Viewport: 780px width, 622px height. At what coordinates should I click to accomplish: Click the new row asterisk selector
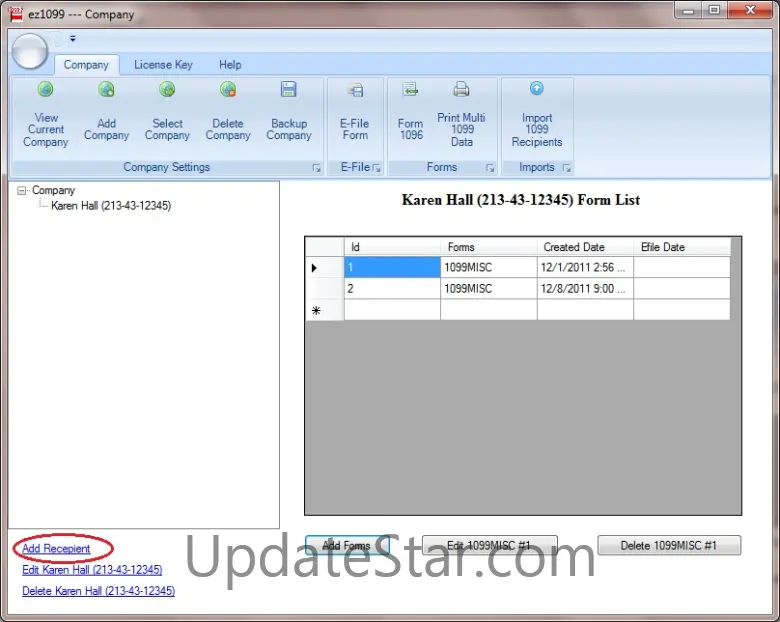325,310
